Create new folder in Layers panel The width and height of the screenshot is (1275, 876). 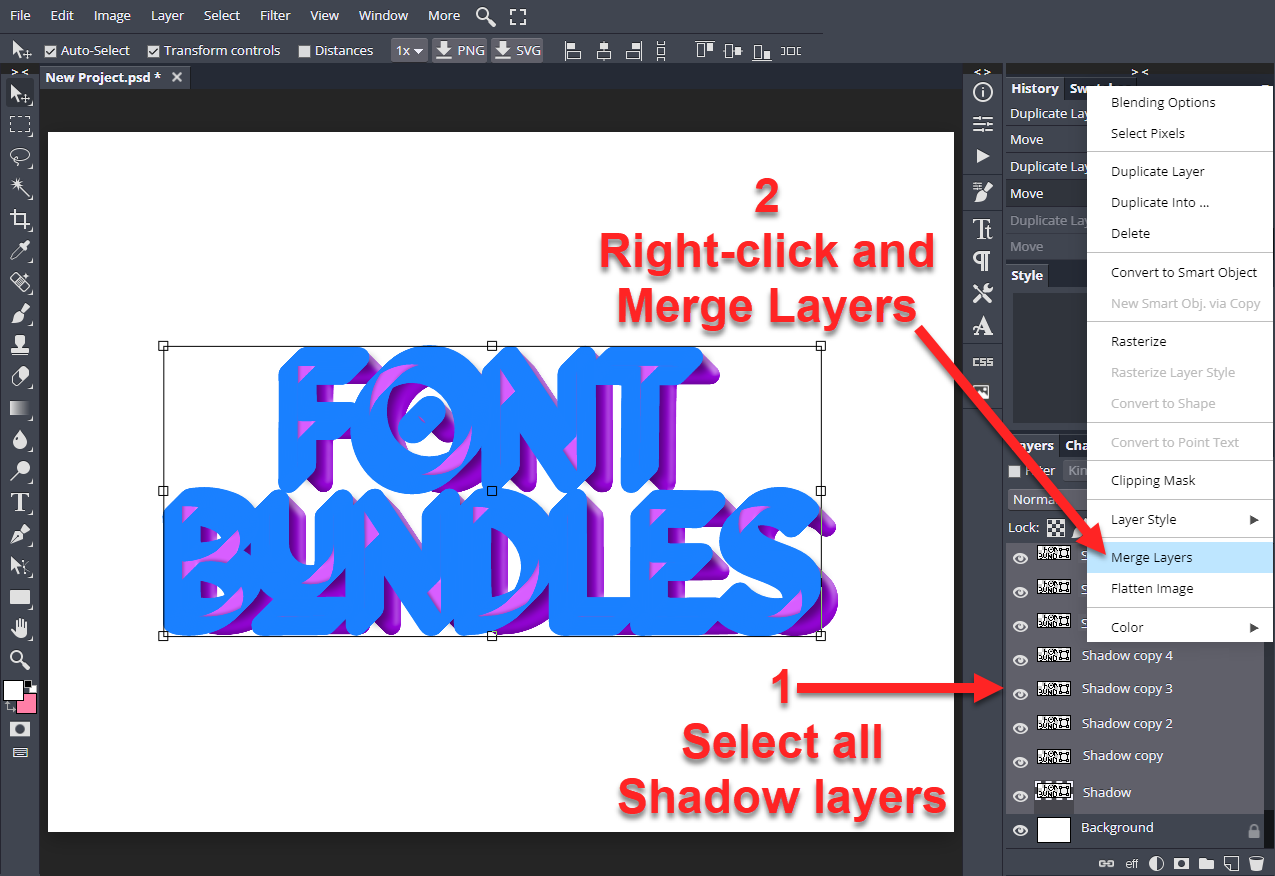[x=1206, y=863]
